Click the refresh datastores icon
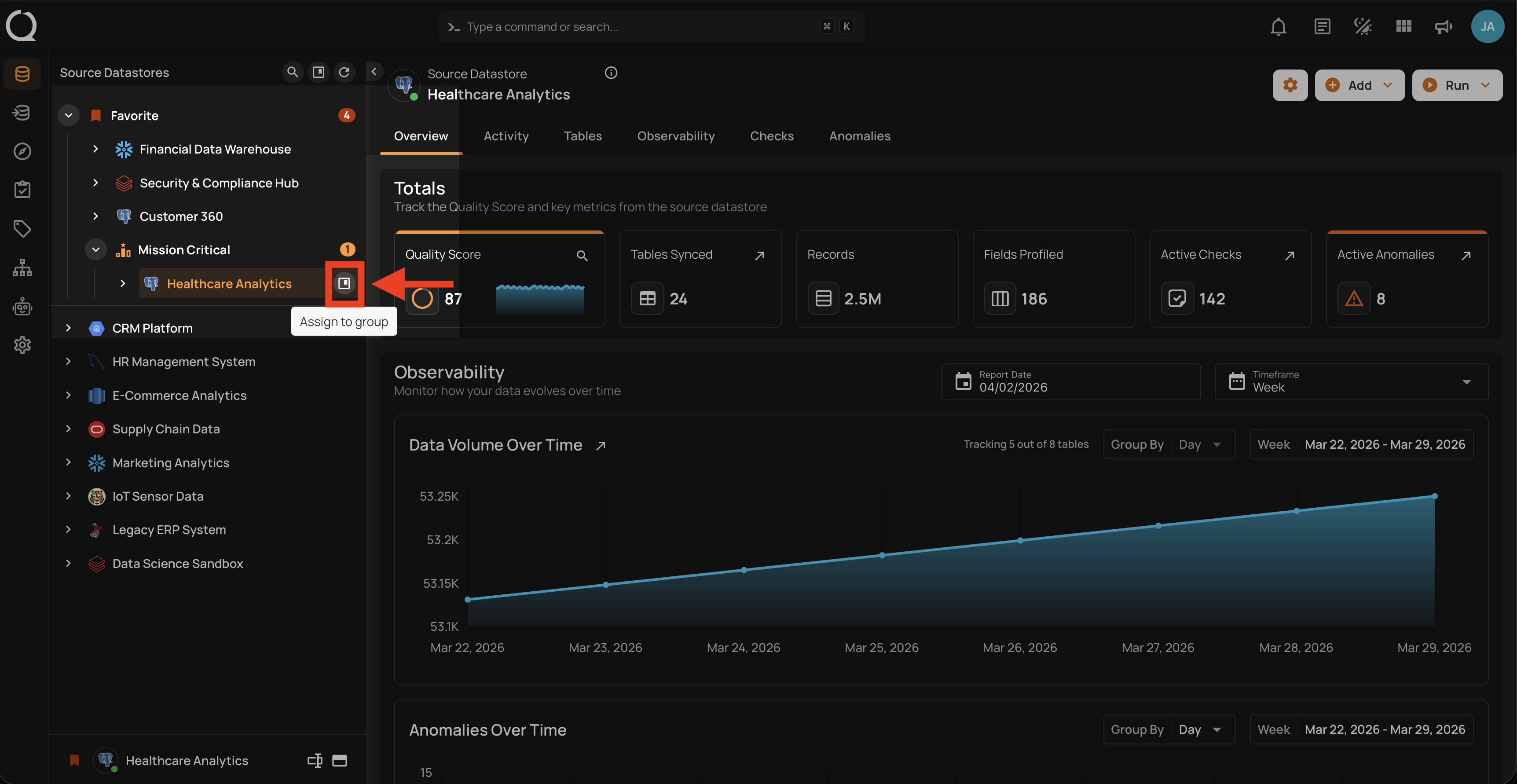The image size is (1517, 784). pos(344,72)
